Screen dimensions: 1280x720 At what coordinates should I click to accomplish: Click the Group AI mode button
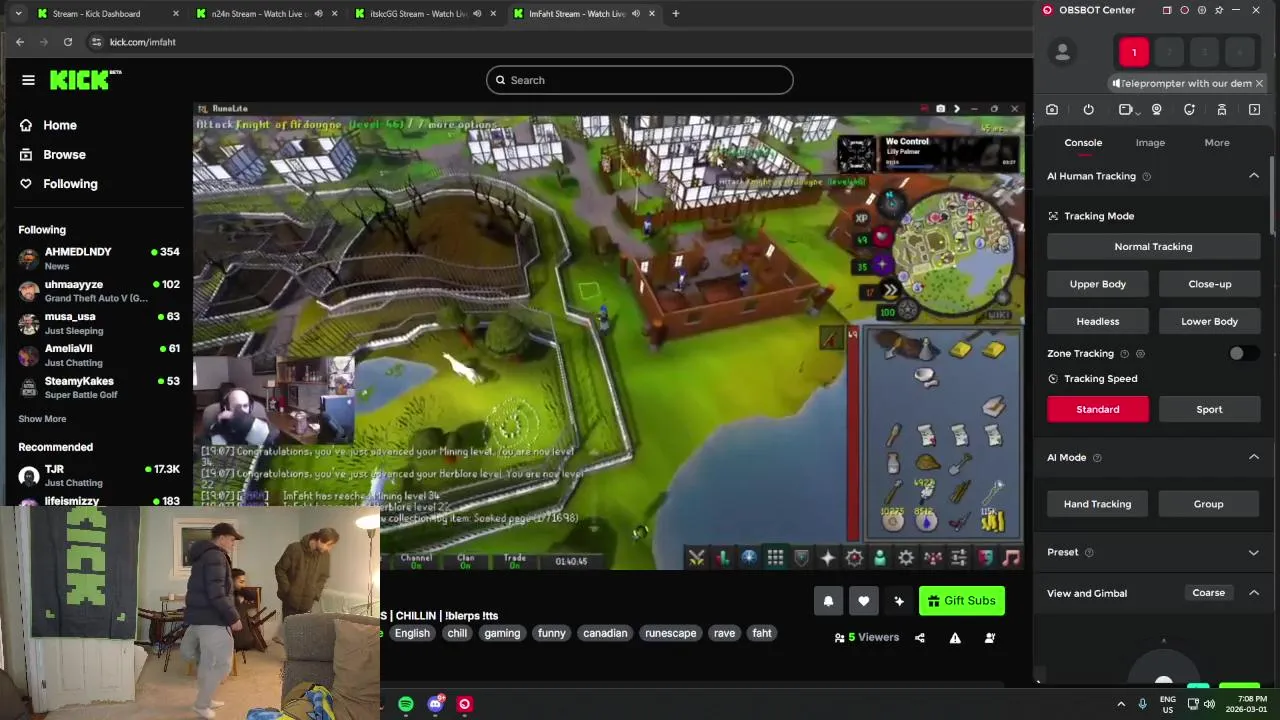click(1209, 504)
